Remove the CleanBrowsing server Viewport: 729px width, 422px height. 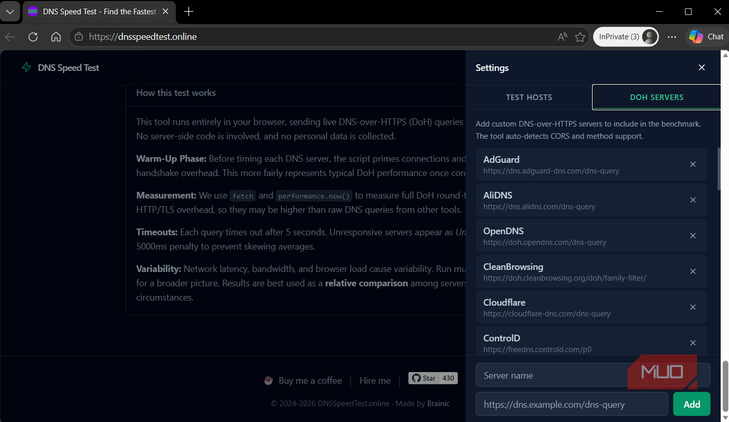(693, 271)
